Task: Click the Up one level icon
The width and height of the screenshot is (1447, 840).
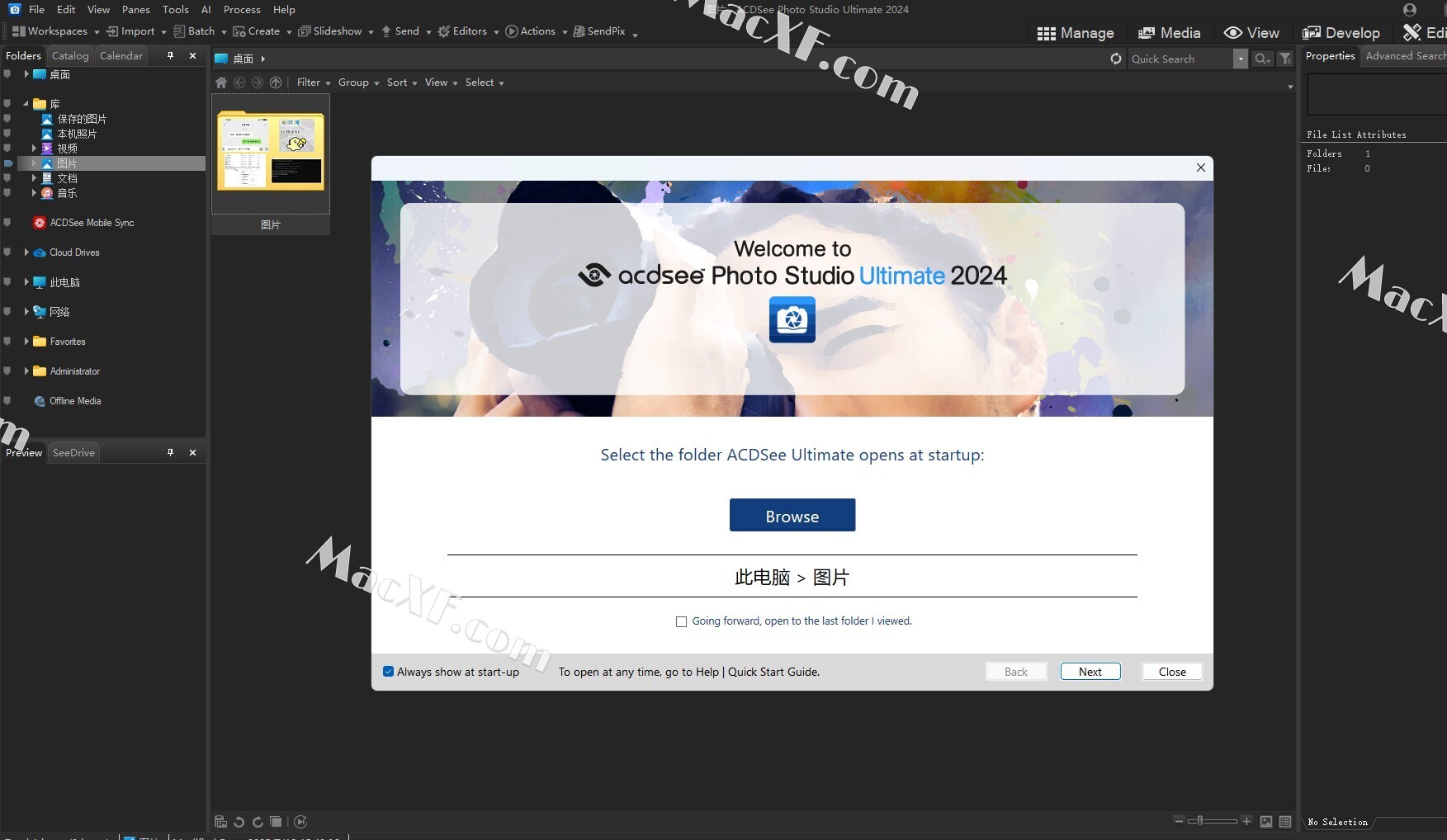Action: tap(276, 83)
